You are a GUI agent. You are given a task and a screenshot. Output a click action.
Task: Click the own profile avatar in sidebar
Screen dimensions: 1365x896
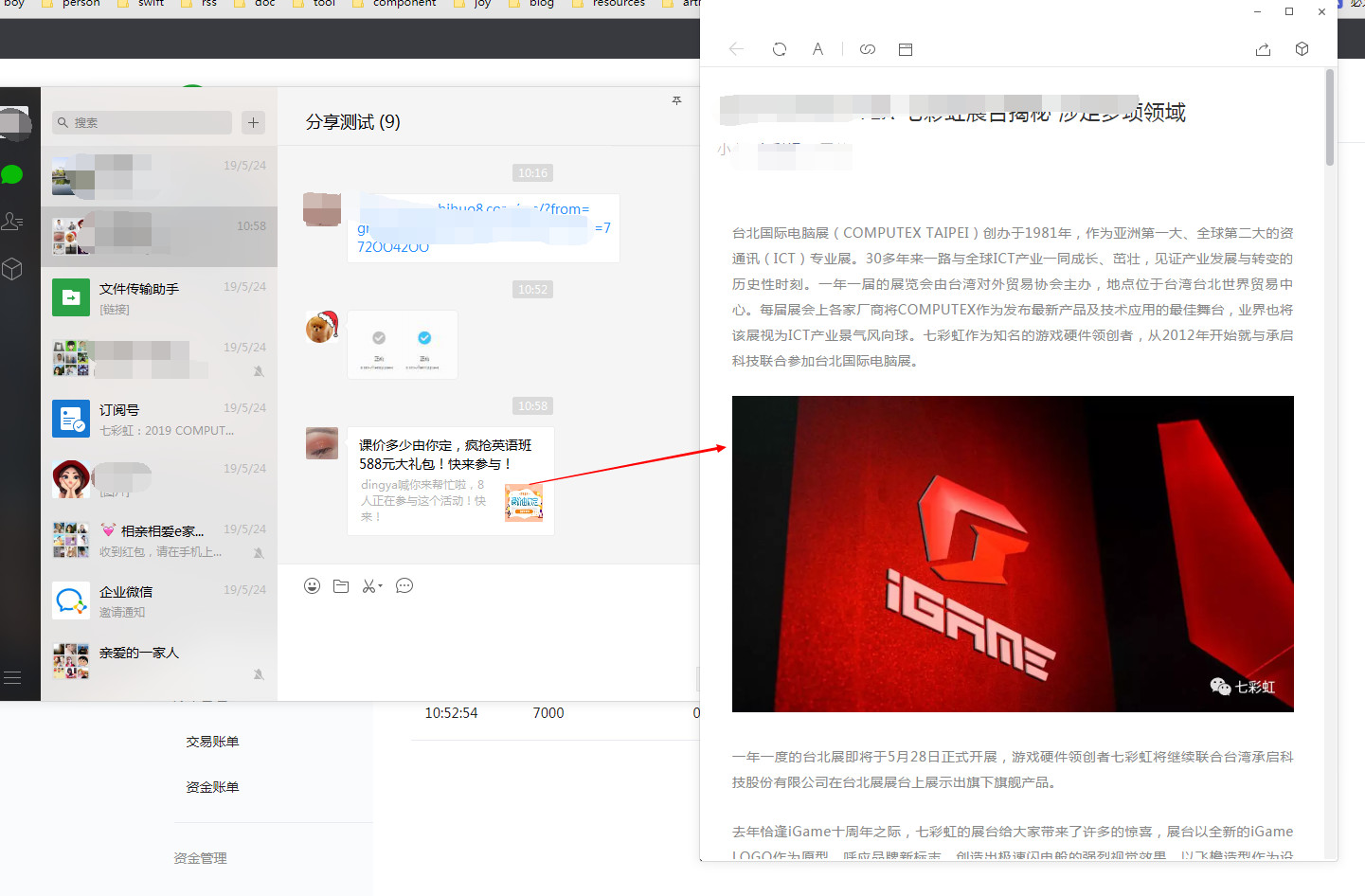[x=14, y=124]
